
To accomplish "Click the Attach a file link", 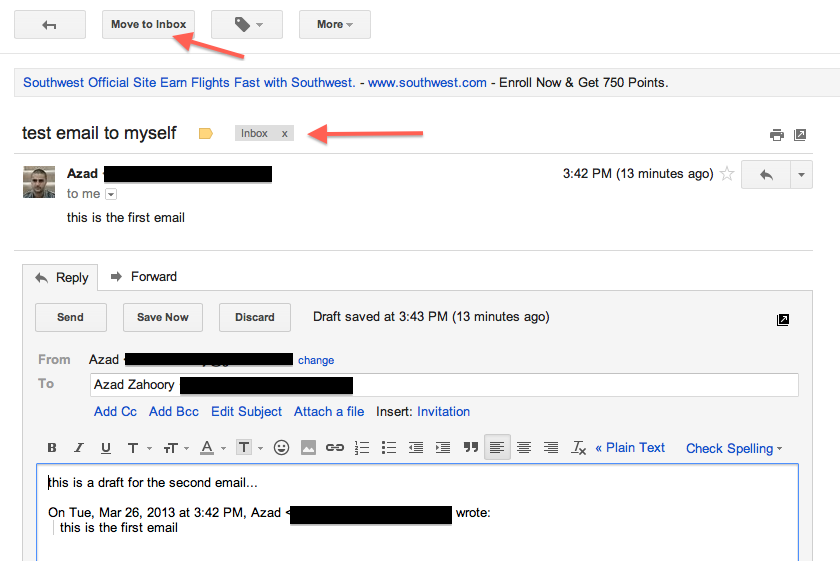I will click(x=329, y=411).
